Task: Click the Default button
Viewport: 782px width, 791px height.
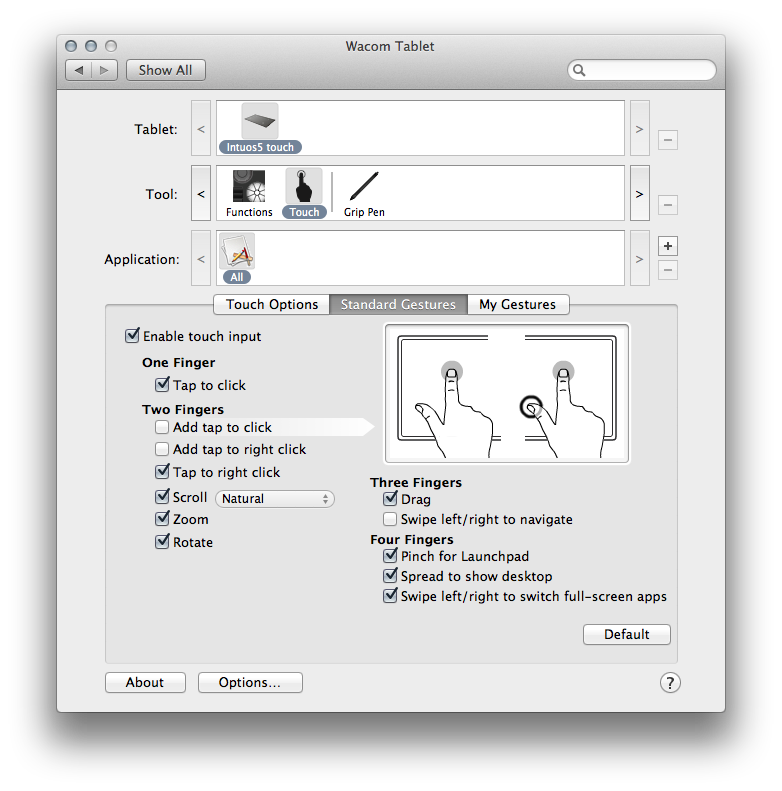Action: pyautogui.click(x=627, y=634)
